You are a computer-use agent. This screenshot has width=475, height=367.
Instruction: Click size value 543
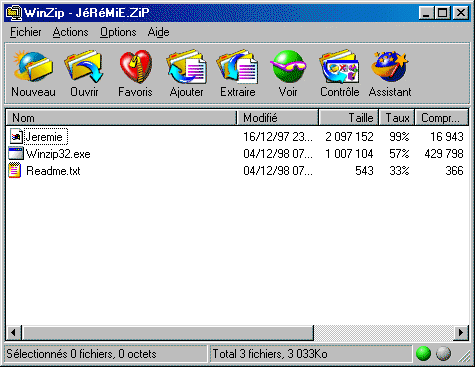[364, 171]
